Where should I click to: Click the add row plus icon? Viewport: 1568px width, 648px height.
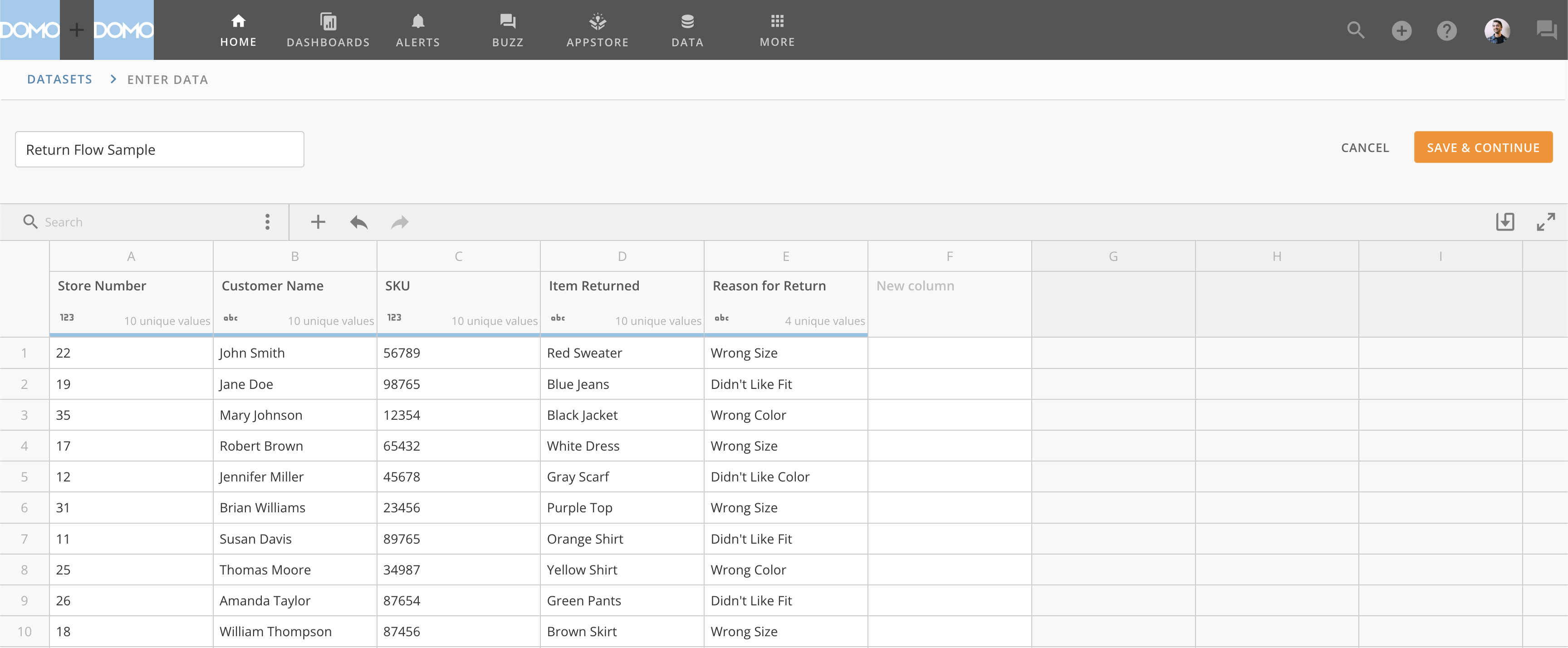pyautogui.click(x=318, y=222)
